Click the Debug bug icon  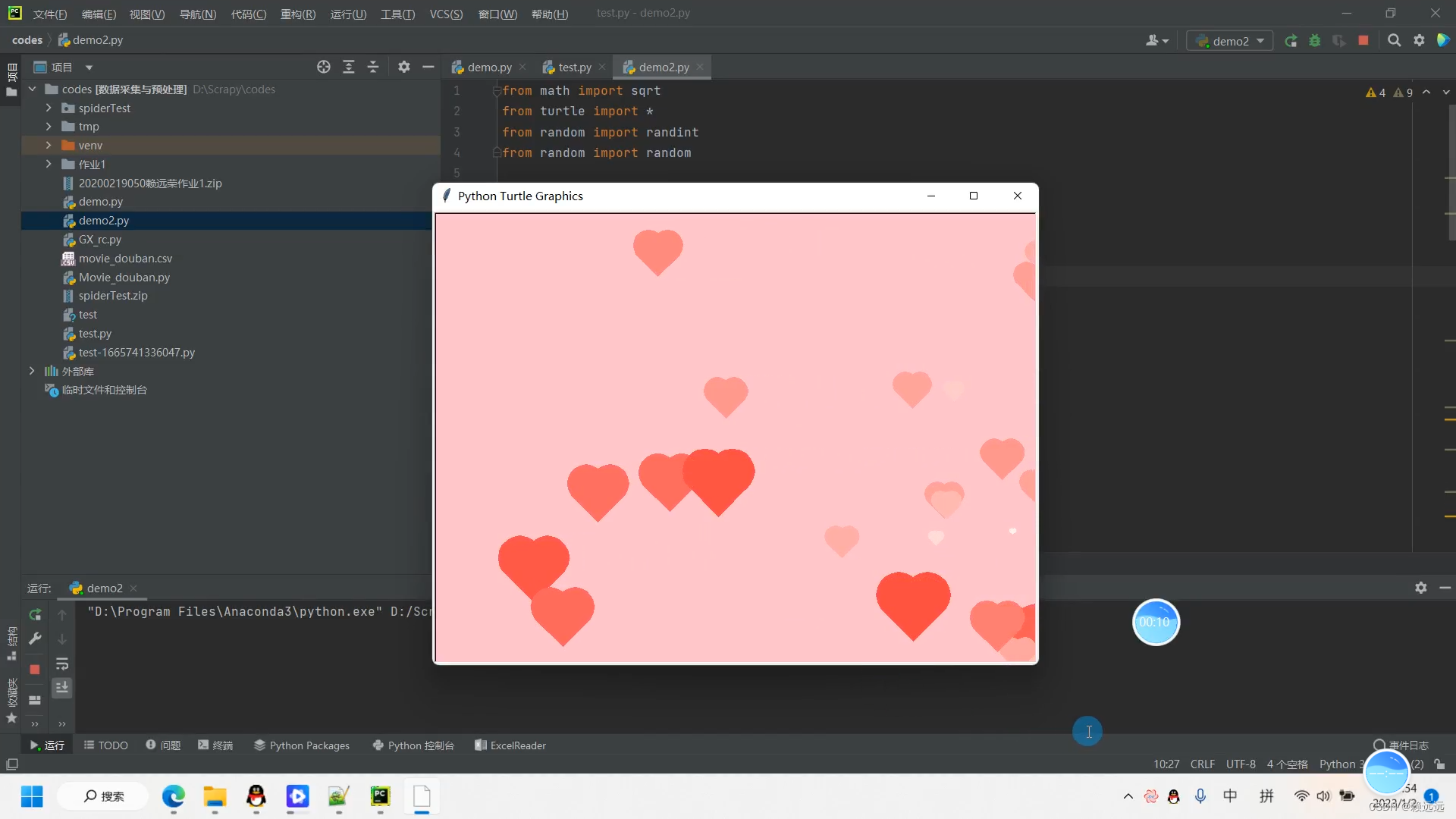point(1315,41)
